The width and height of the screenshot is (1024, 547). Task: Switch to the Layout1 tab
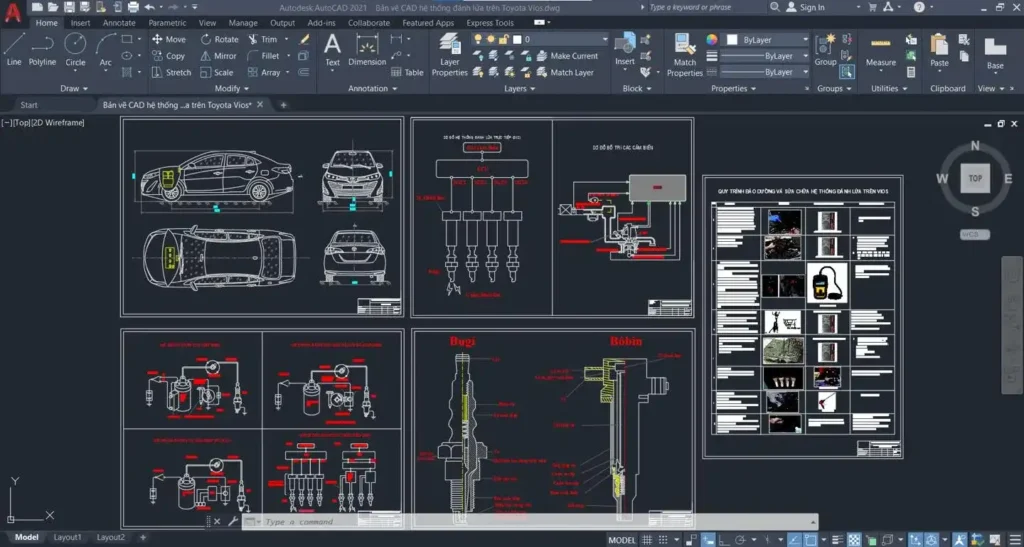pos(67,537)
